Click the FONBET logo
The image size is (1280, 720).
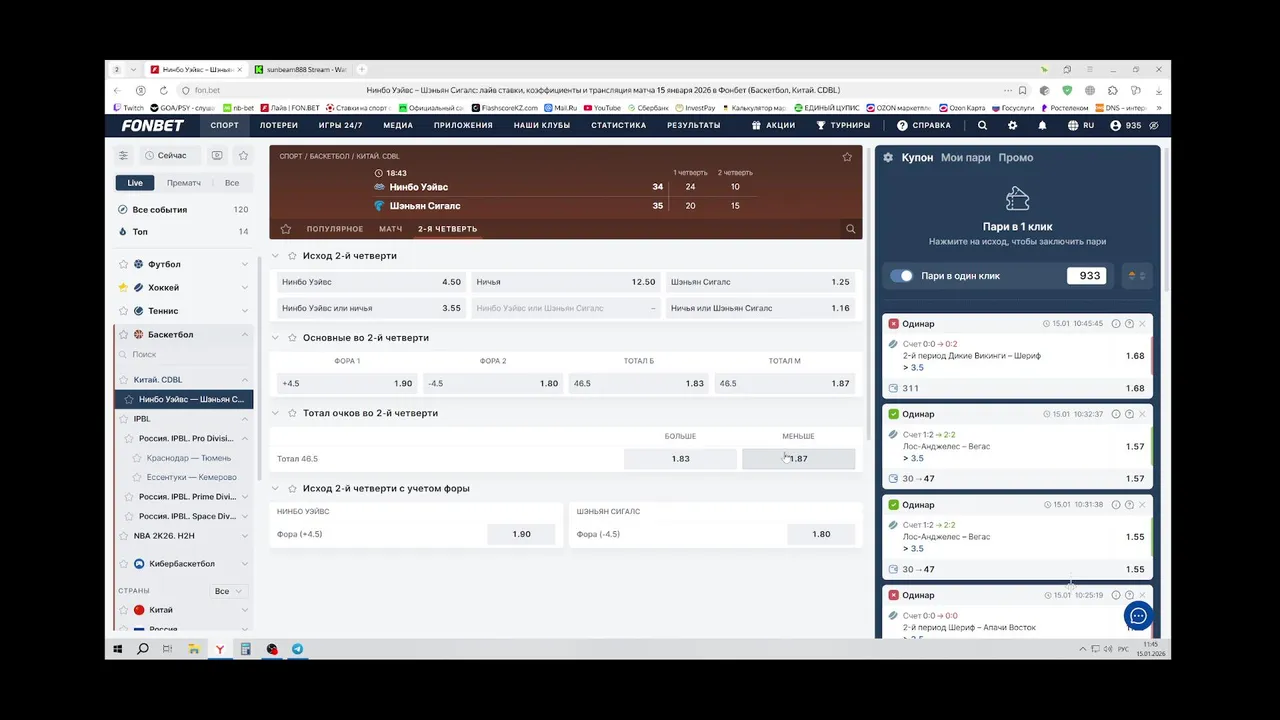152,126
